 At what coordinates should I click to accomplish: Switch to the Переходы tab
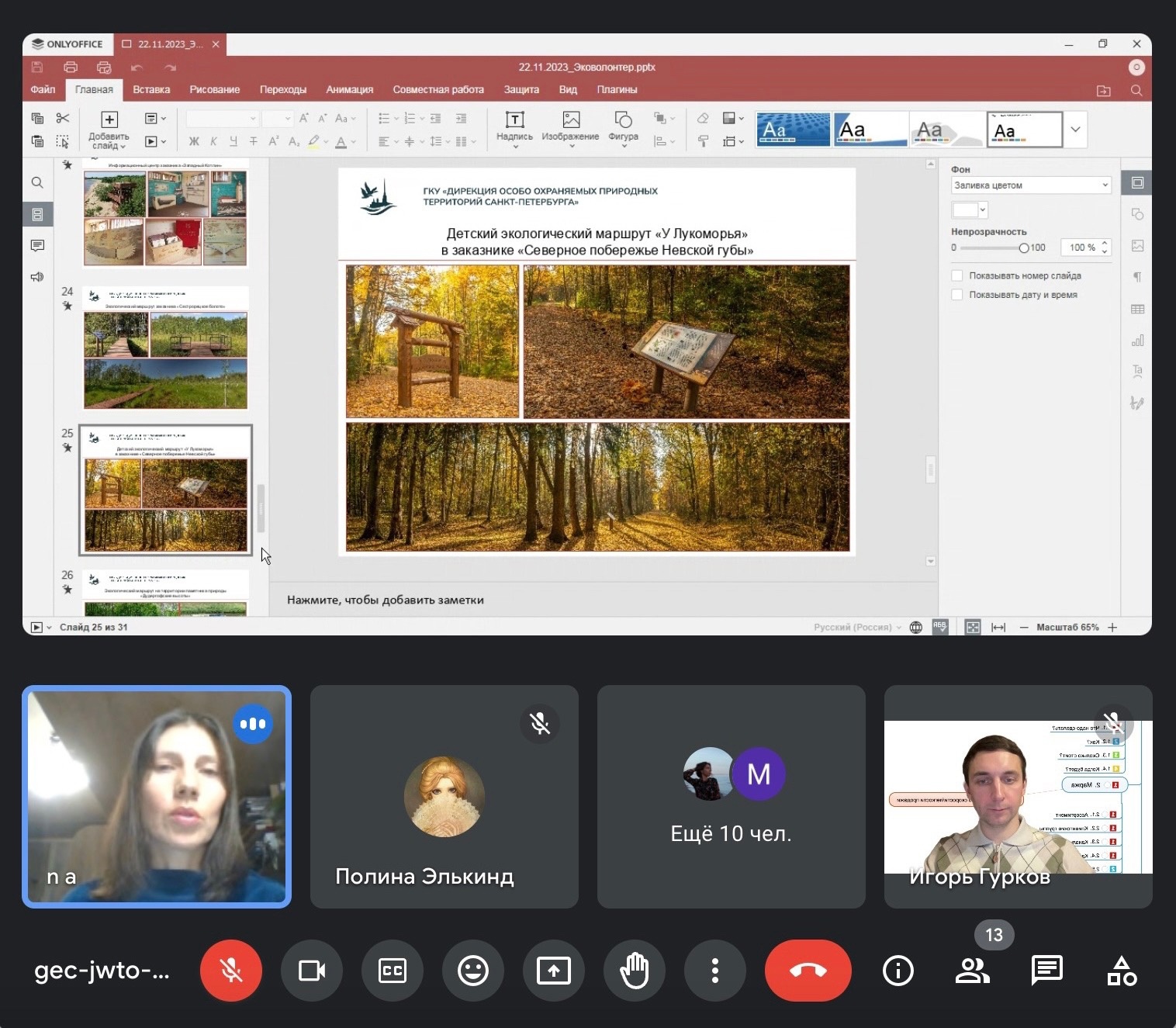[283, 90]
